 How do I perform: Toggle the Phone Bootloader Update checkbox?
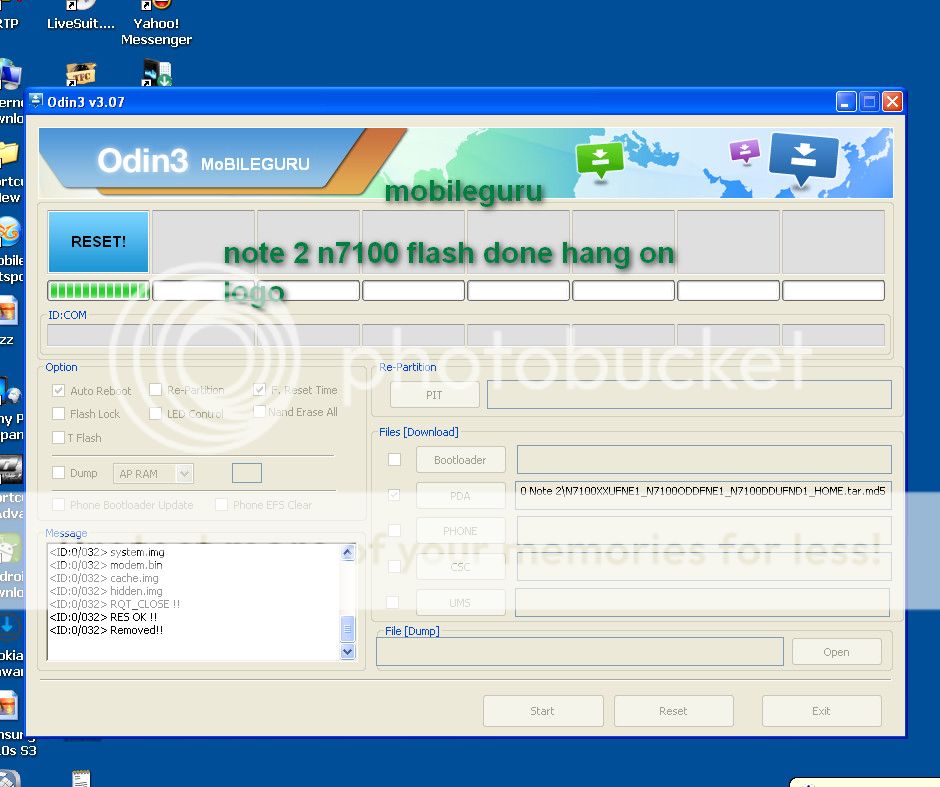[58, 505]
